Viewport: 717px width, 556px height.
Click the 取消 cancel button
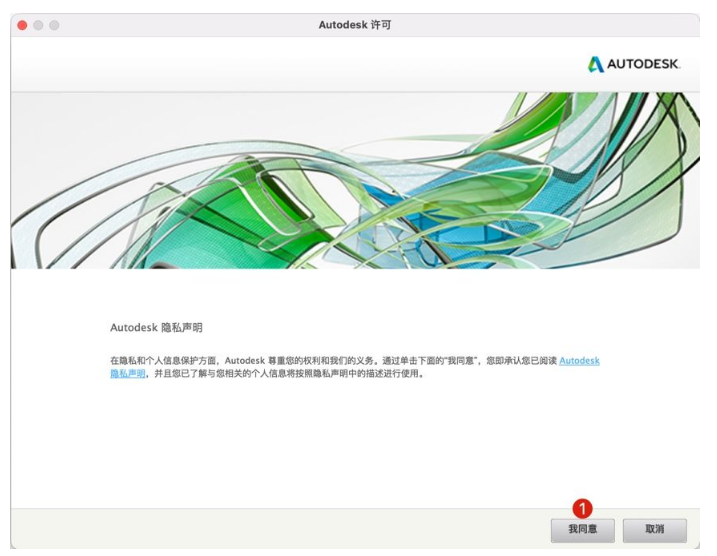654,529
